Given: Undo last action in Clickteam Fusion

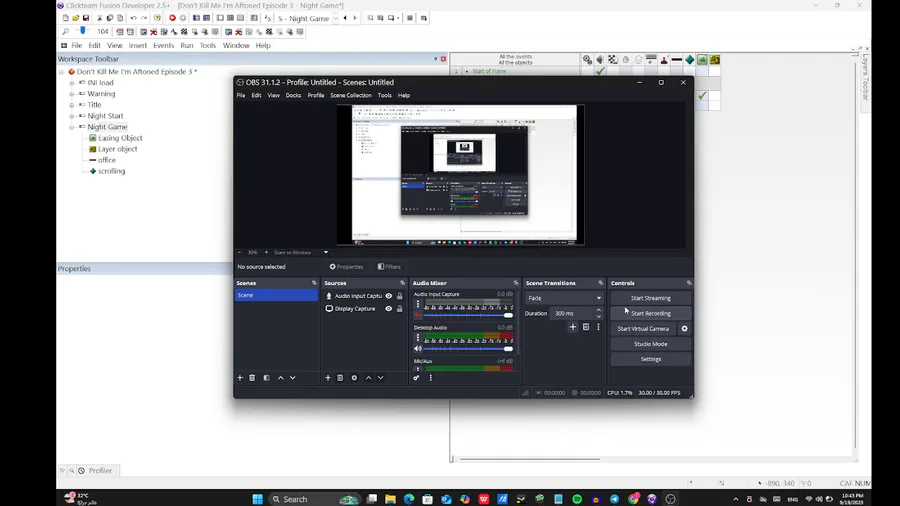Looking at the screenshot, I should click(x=133, y=18).
